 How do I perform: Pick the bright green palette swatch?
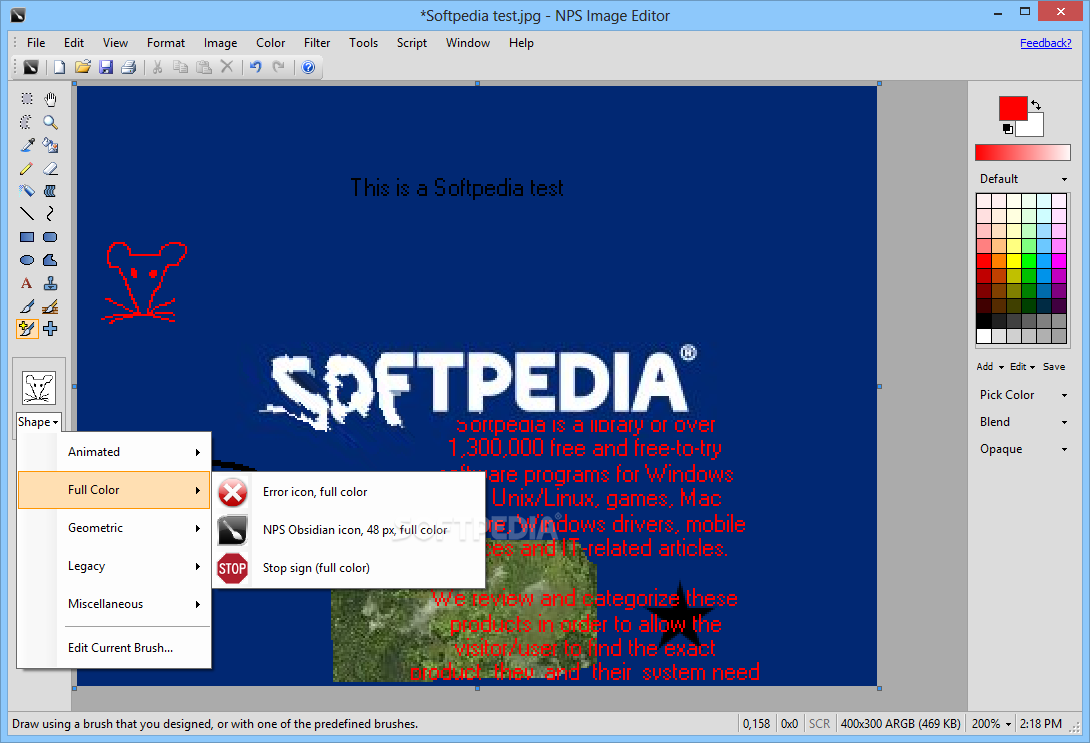point(1029,261)
